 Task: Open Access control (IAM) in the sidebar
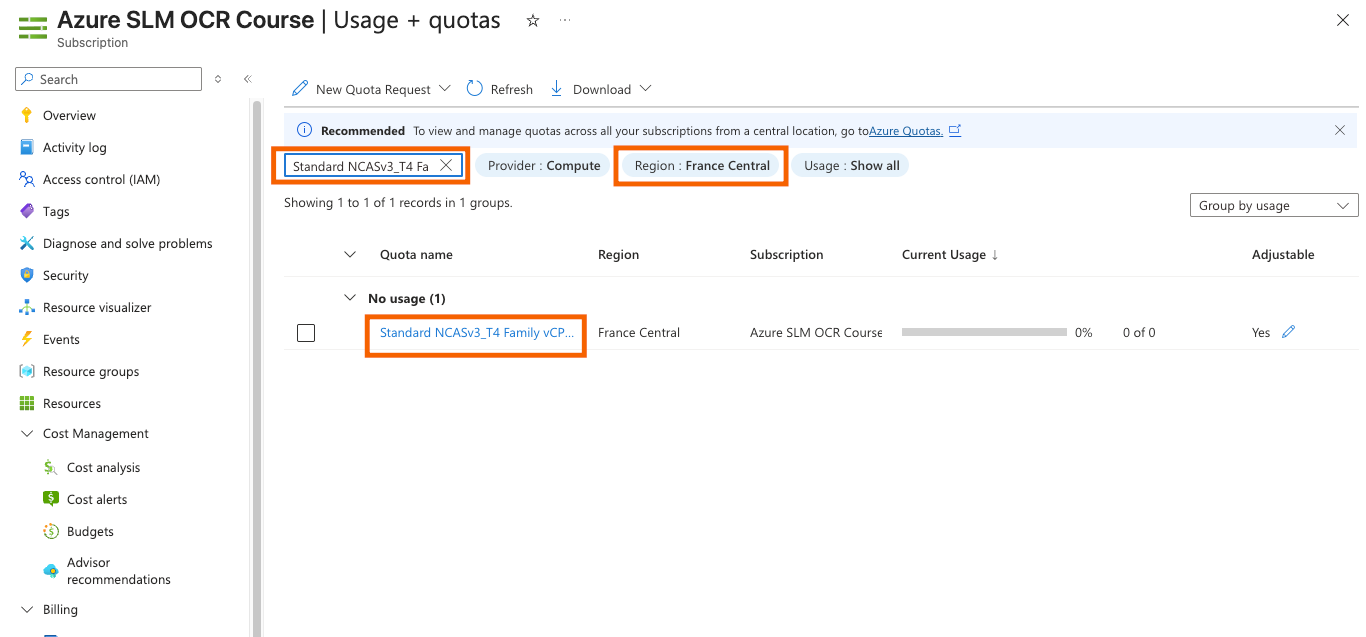(101, 179)
